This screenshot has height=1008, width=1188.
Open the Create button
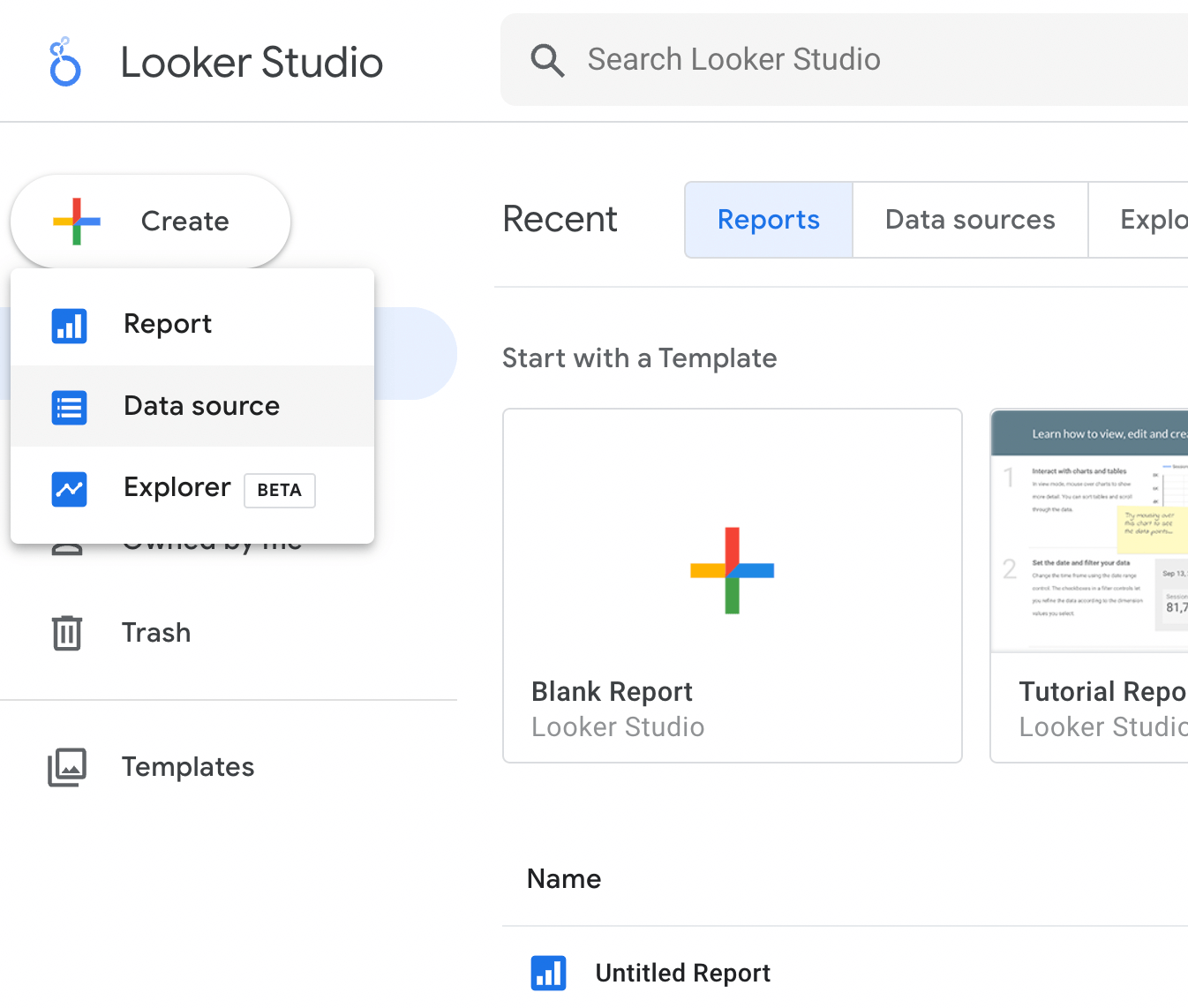[150, 222]
